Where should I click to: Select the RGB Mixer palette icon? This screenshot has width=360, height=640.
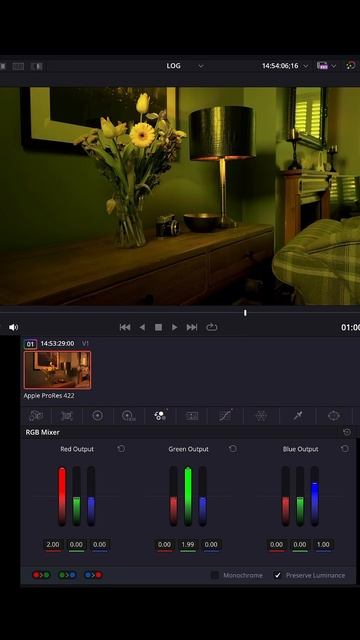coord(160,416)
